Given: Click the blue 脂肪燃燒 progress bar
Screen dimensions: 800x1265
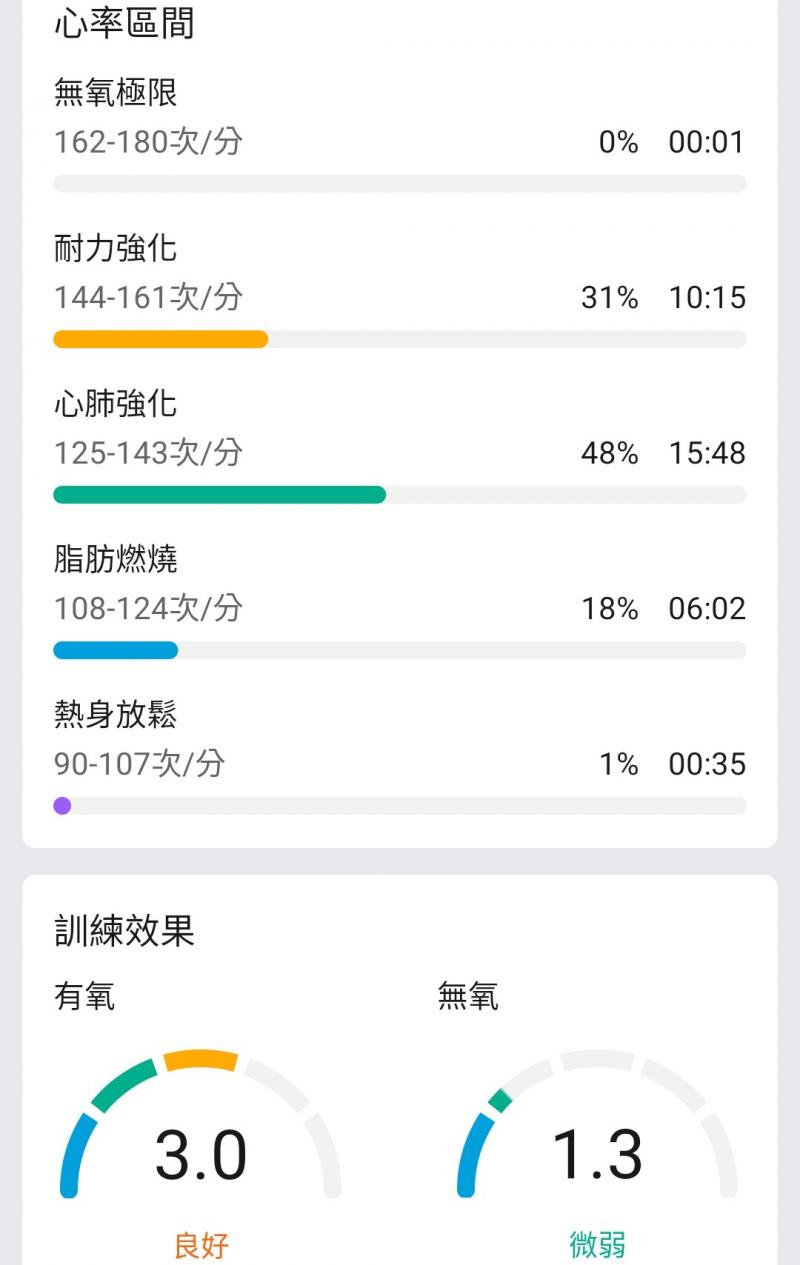Looking at the screenshot, I should (115, 651).
